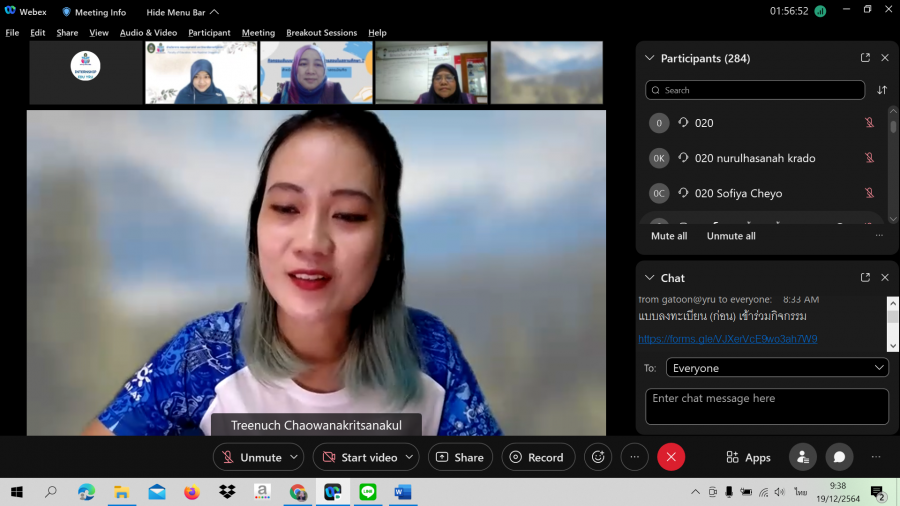The image size is (900, 506).
Task: Open the Breakout Sessions menu
Action: 321,33
